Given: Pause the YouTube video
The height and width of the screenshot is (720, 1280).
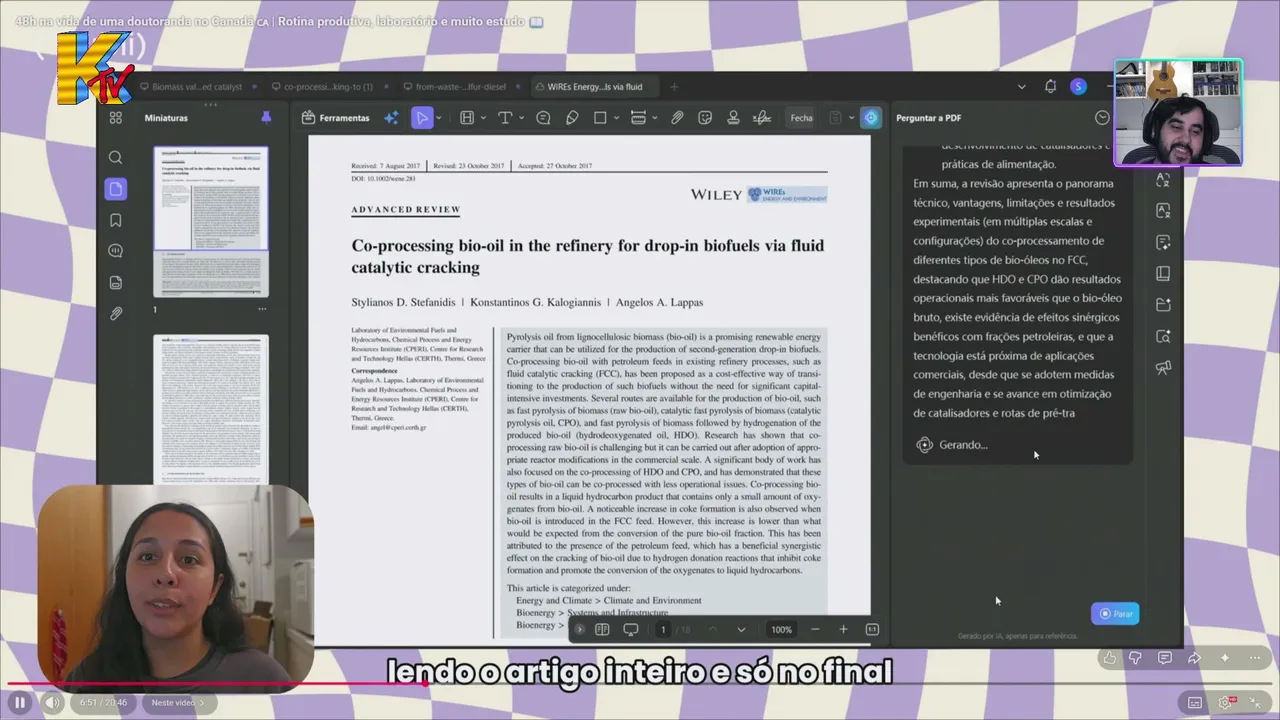Looking at the screenshot, I should [19, 703].
